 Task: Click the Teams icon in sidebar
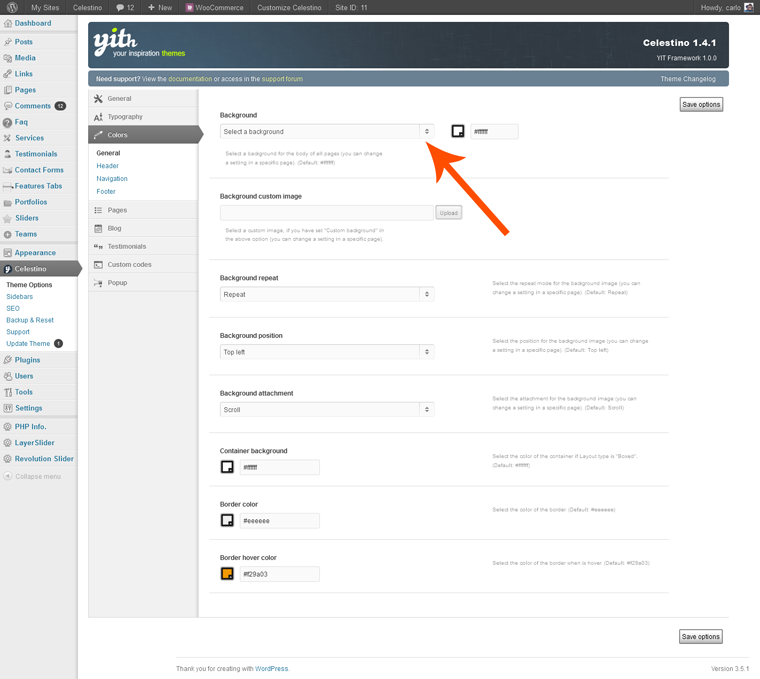(8, 234)
